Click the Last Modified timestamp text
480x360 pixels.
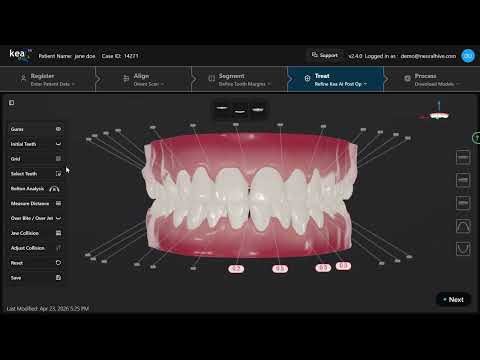click(x=48, y=309)
